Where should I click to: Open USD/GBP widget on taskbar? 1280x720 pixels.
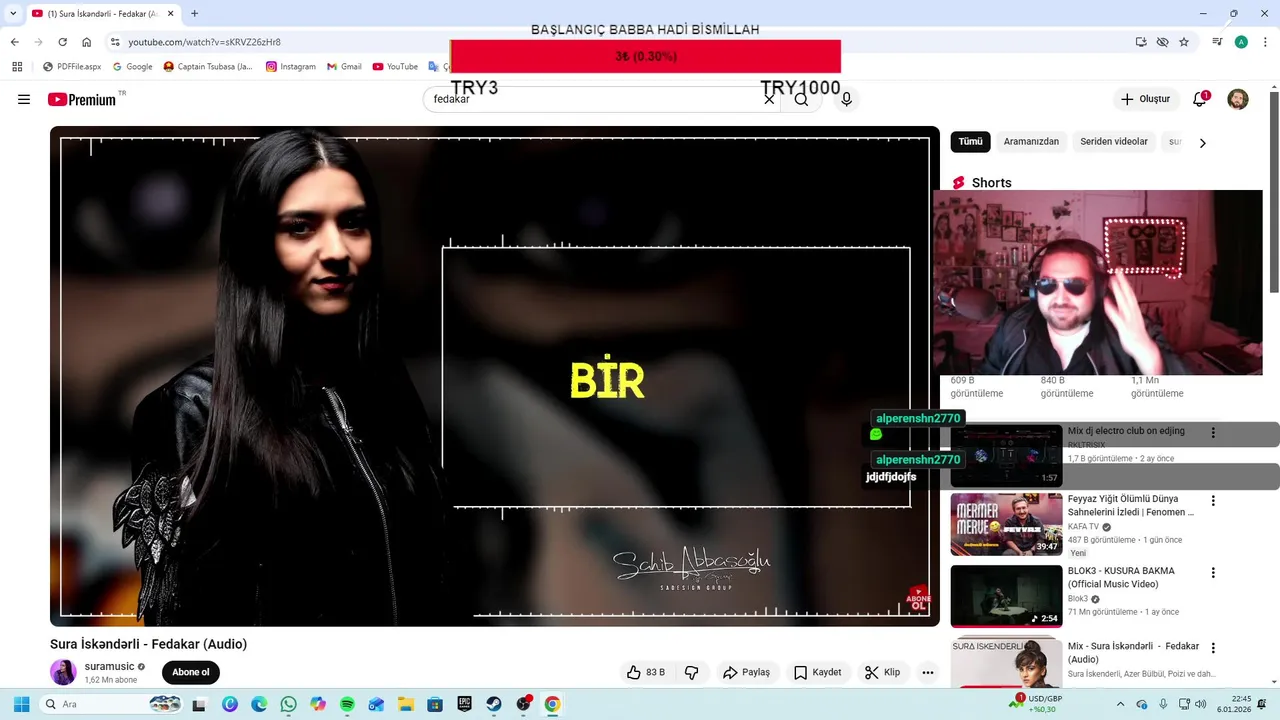coord(1038,704)
